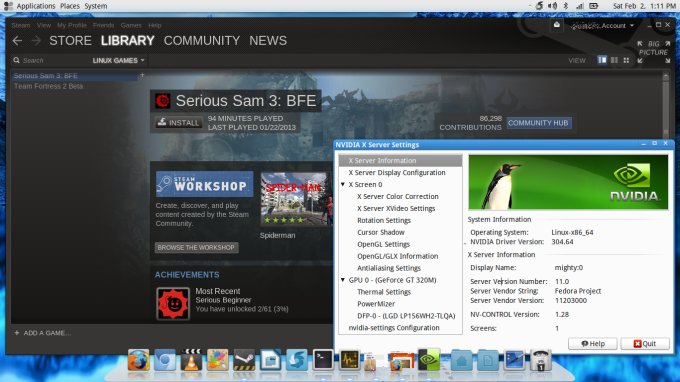Open the View menu in Steam
Screen dimensions: 680x382
point(43,26)
